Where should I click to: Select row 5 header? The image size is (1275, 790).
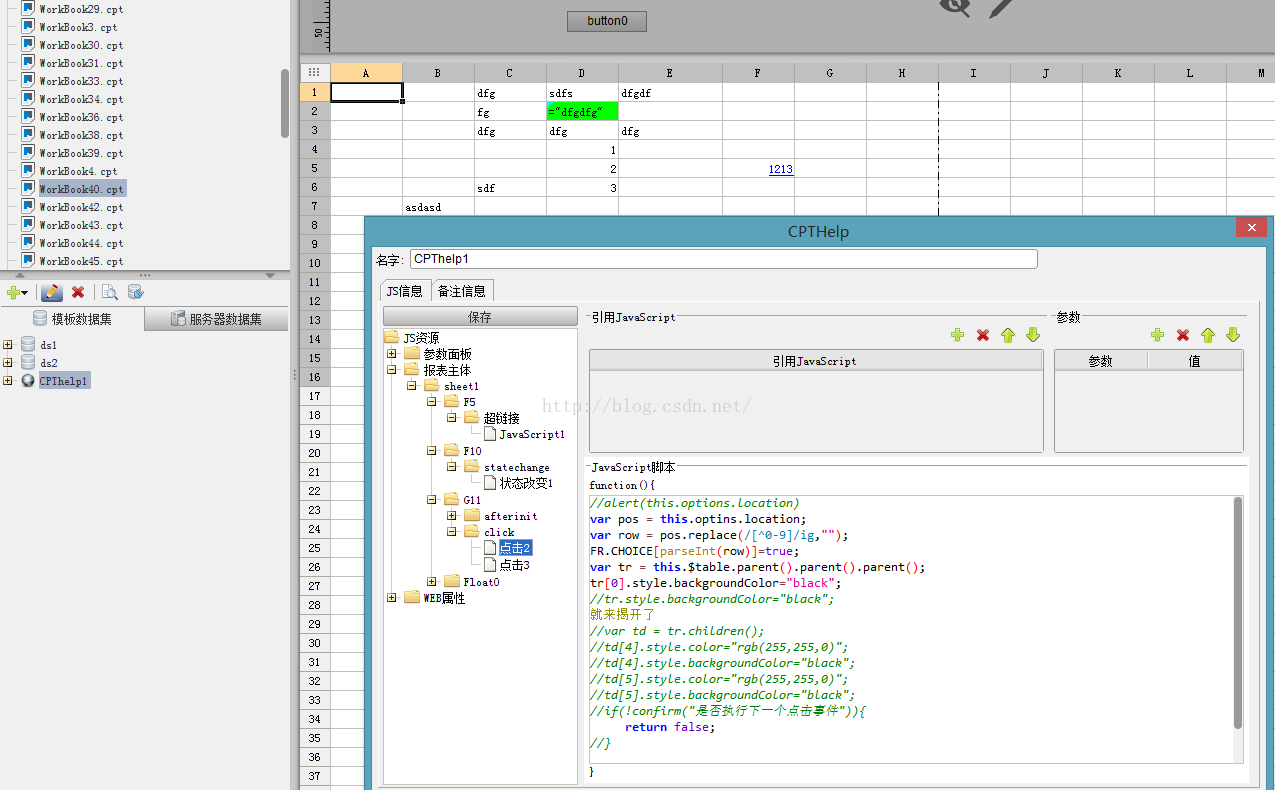[x=314, y=168]
